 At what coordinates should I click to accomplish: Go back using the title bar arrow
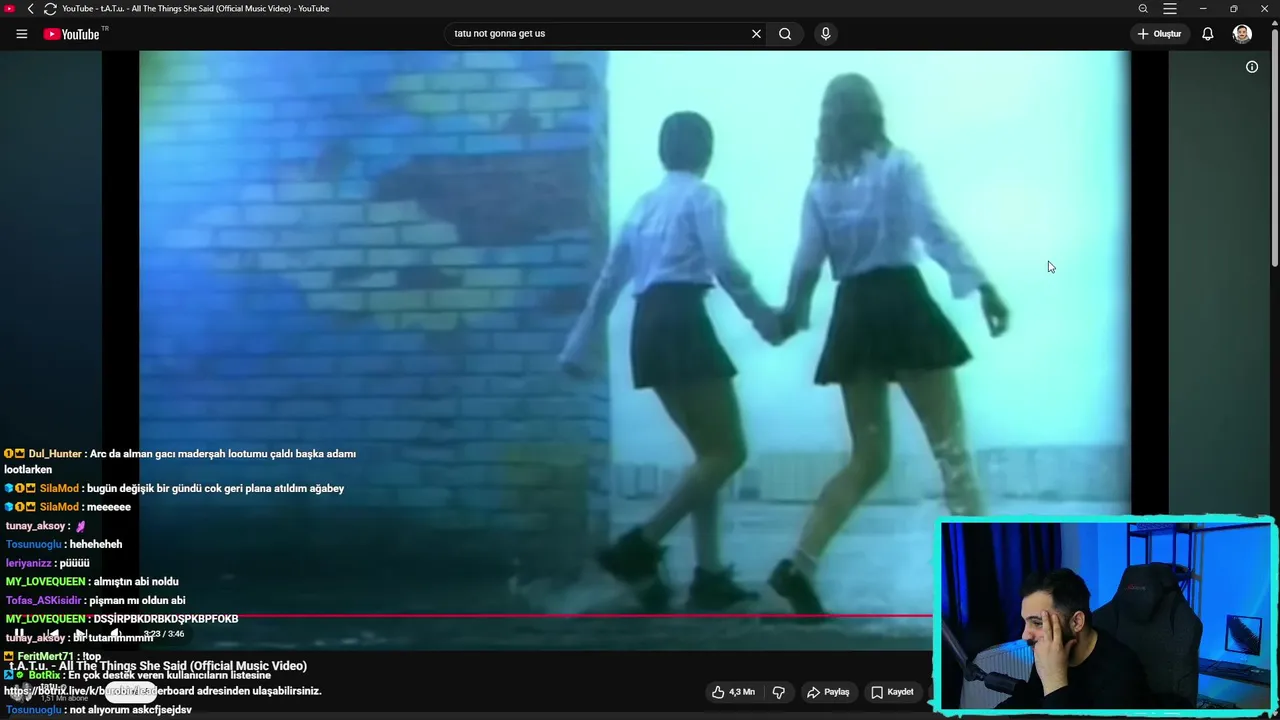30,9
